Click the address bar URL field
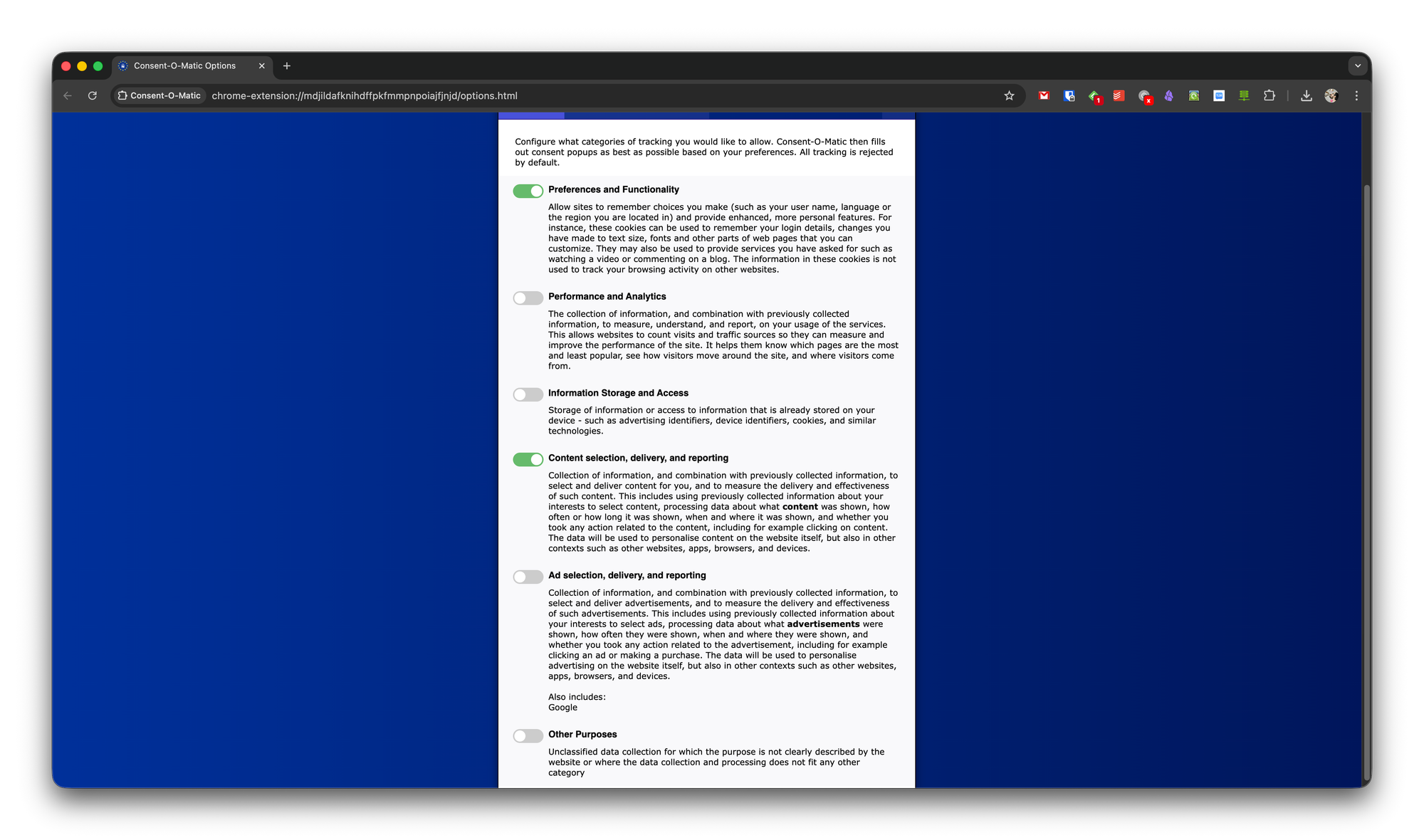The image size is (1424, 840). point(570,95)
